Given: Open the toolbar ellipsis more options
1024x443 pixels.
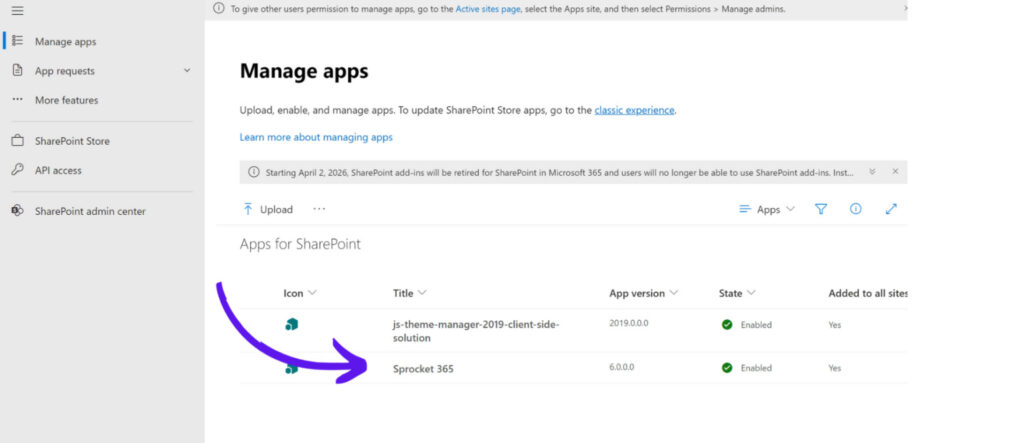Looking at the screenshot, I should 319,209.
